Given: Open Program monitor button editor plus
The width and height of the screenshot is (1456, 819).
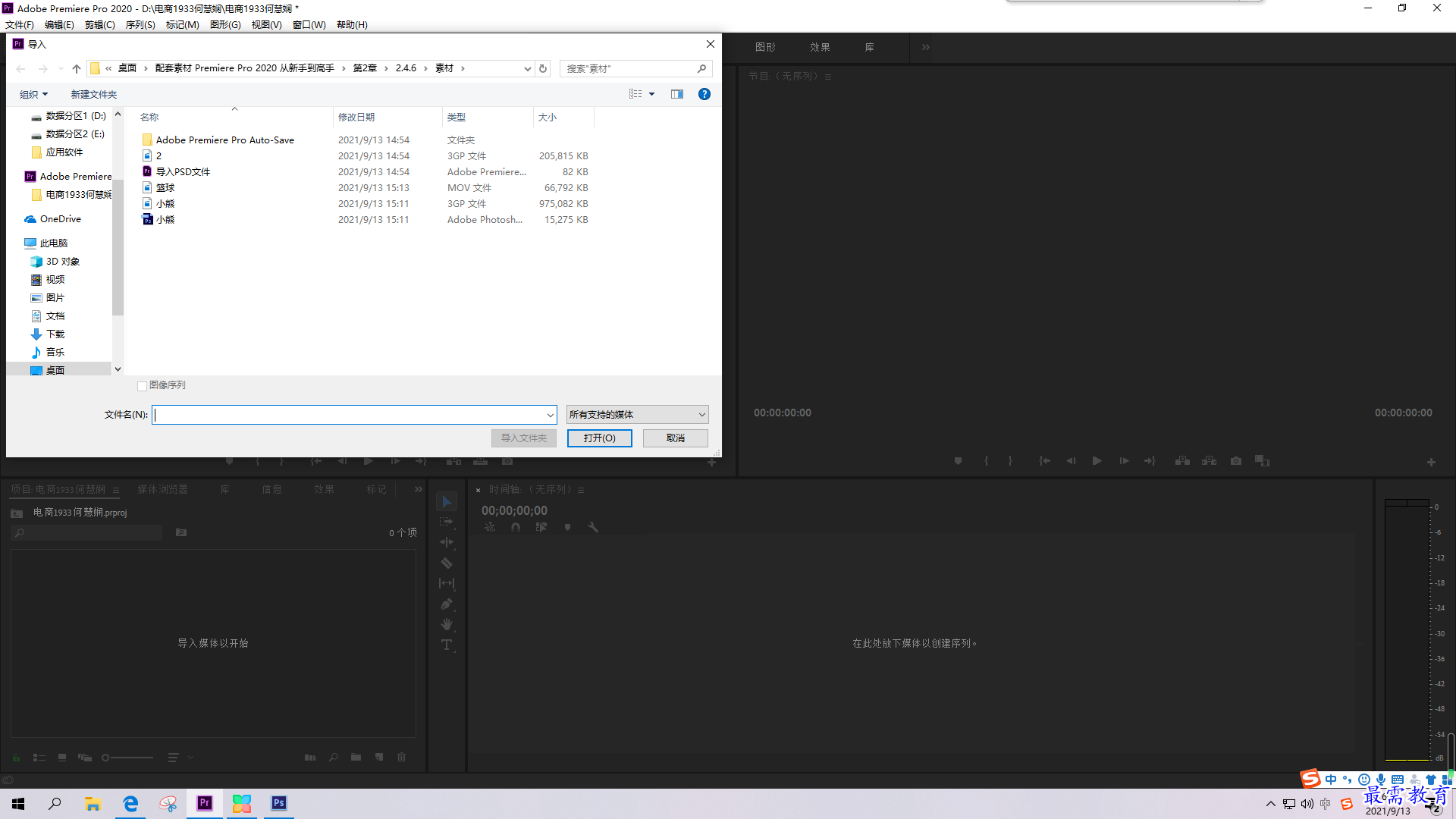Looking at the screenshot, I should pos(1431,462).
